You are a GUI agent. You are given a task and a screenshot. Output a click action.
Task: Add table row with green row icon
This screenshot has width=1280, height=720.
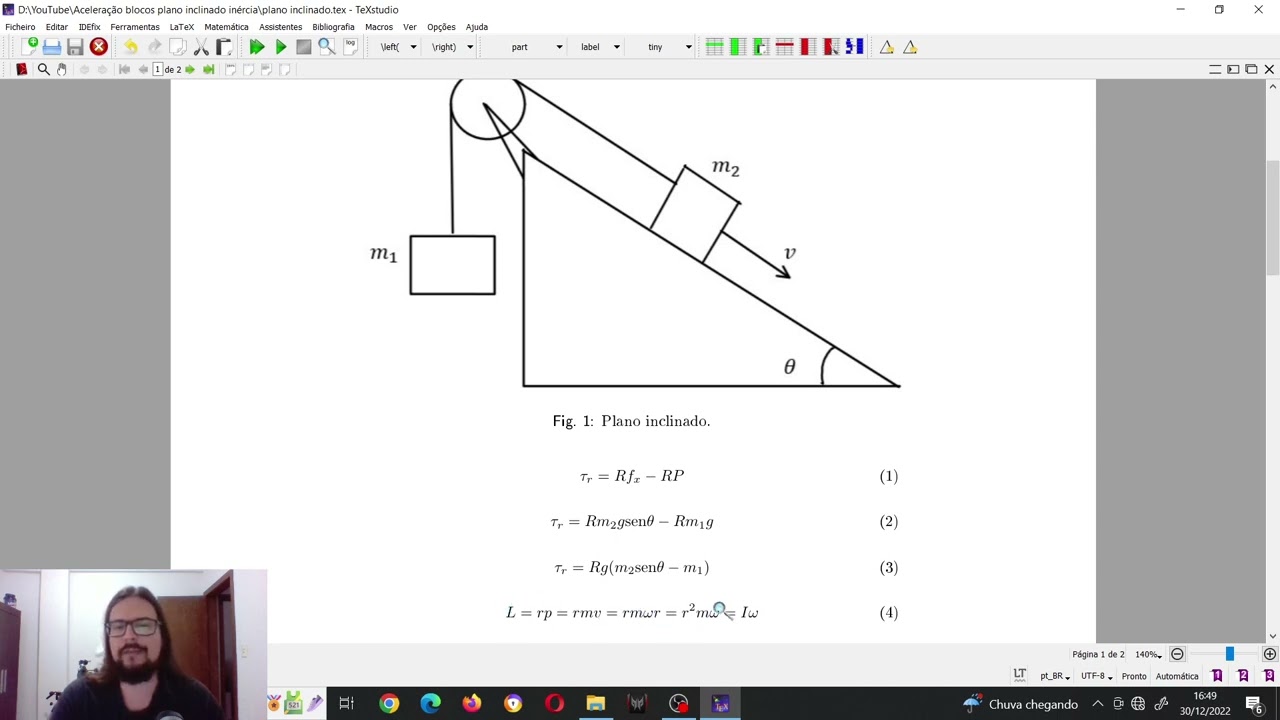click(714, 47)
